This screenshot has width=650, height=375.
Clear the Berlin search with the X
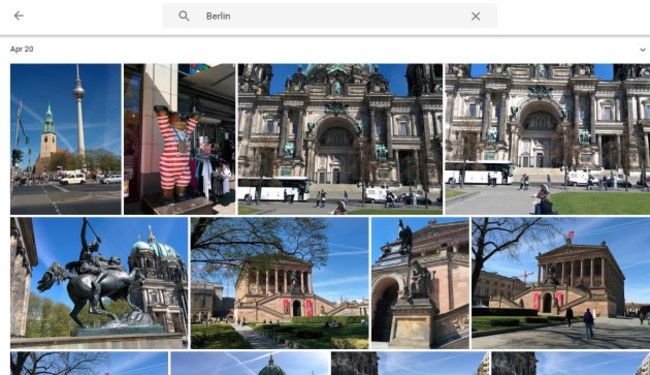click(475, 16)
